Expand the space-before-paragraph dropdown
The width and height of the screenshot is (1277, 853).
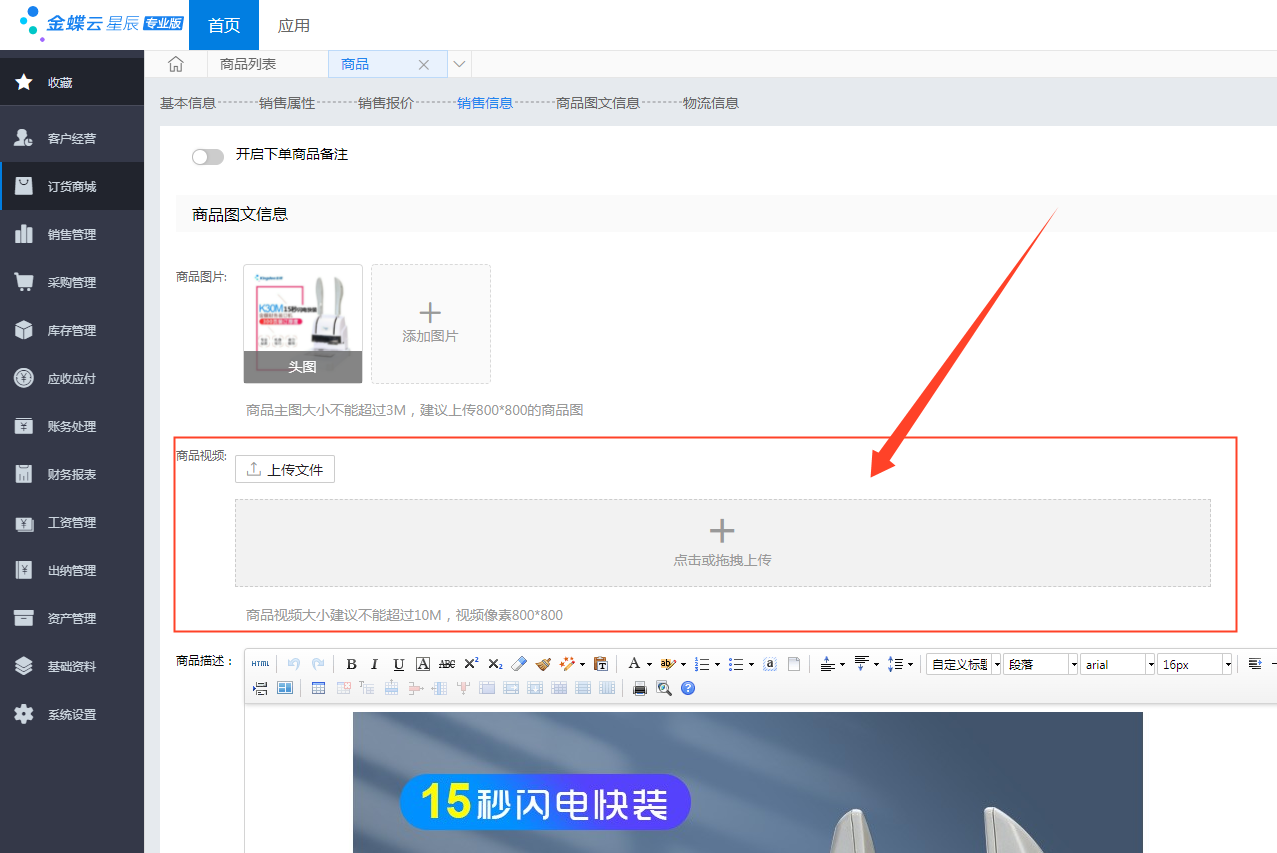click(x=843, y=664)
